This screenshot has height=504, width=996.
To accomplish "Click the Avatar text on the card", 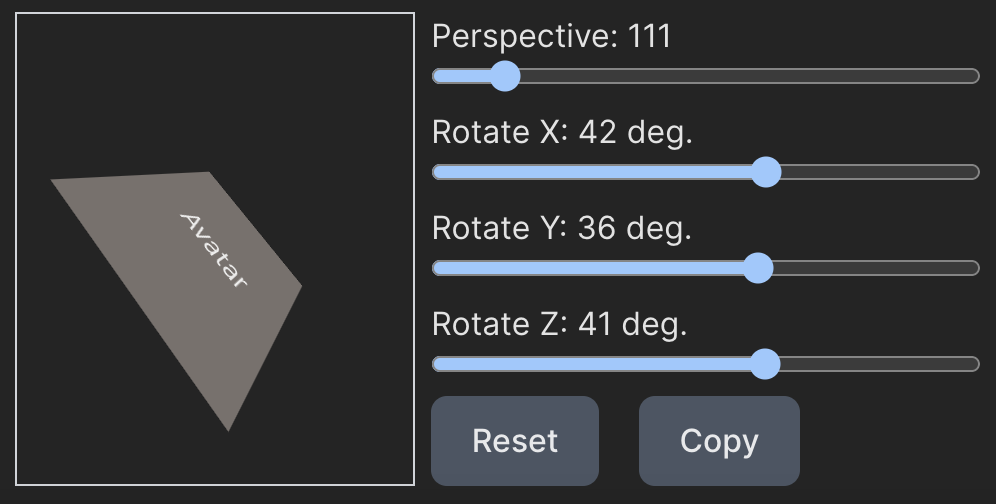I will [213, 250].
